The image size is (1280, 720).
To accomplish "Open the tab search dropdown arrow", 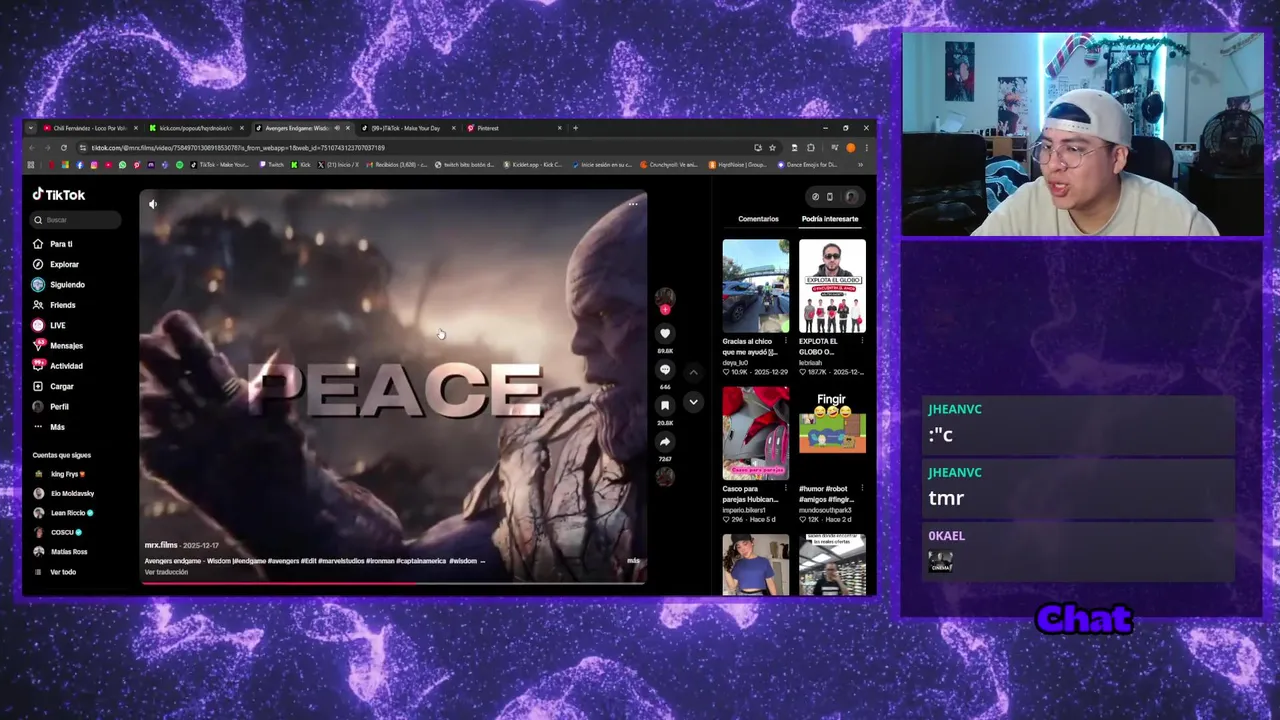I will point(30,128).
